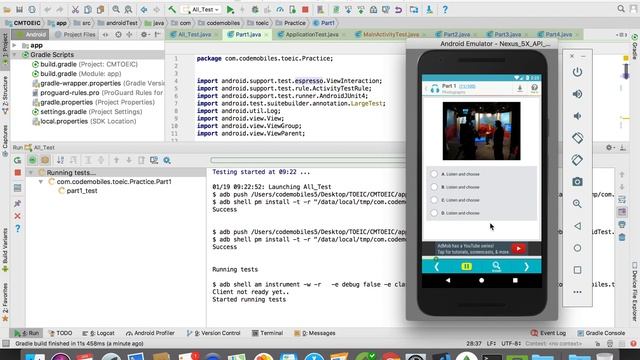Screen dimensions: 640x360
Task: Expand the app node in project tree
Action: (x=15, y=45)
